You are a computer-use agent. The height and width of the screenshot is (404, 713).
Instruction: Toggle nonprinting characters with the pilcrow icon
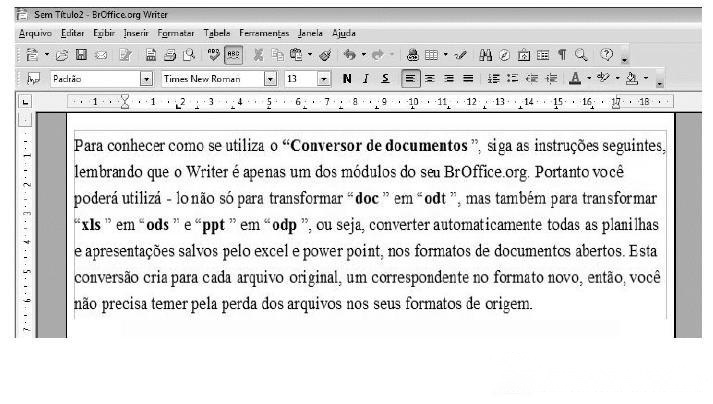tap(562, 55)
